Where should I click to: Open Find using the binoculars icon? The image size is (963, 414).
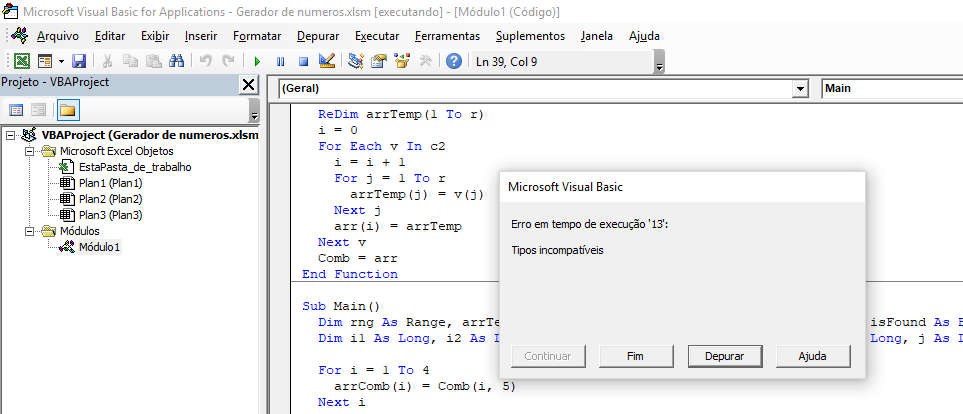coord(177,61)
